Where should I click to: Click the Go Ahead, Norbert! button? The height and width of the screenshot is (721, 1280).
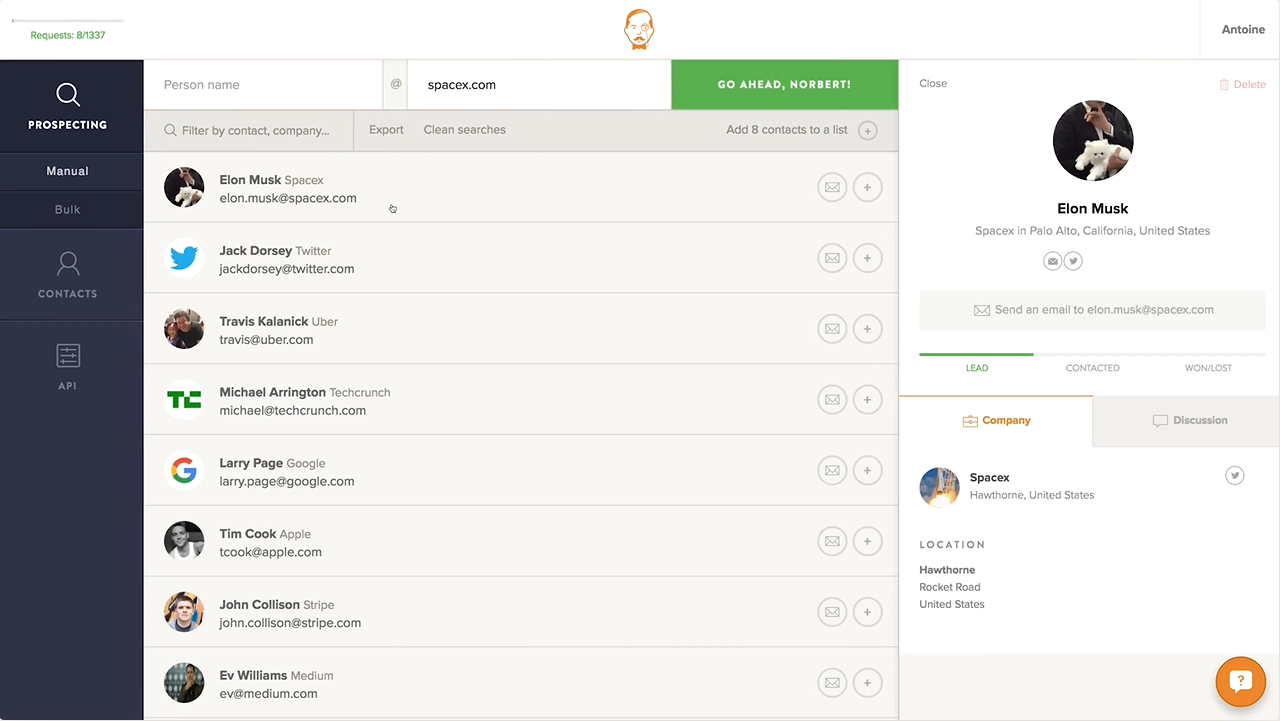point(785,85)
